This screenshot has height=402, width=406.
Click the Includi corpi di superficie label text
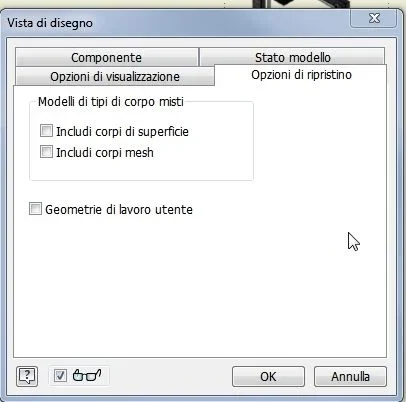click(122, 131)
